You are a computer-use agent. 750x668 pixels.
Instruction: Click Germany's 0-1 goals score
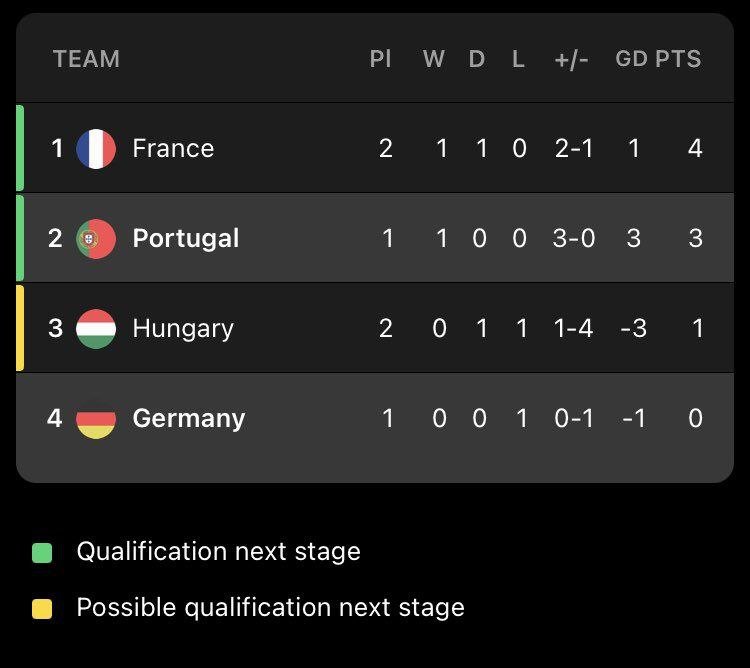pyautogui.click(x=574, y=419)
